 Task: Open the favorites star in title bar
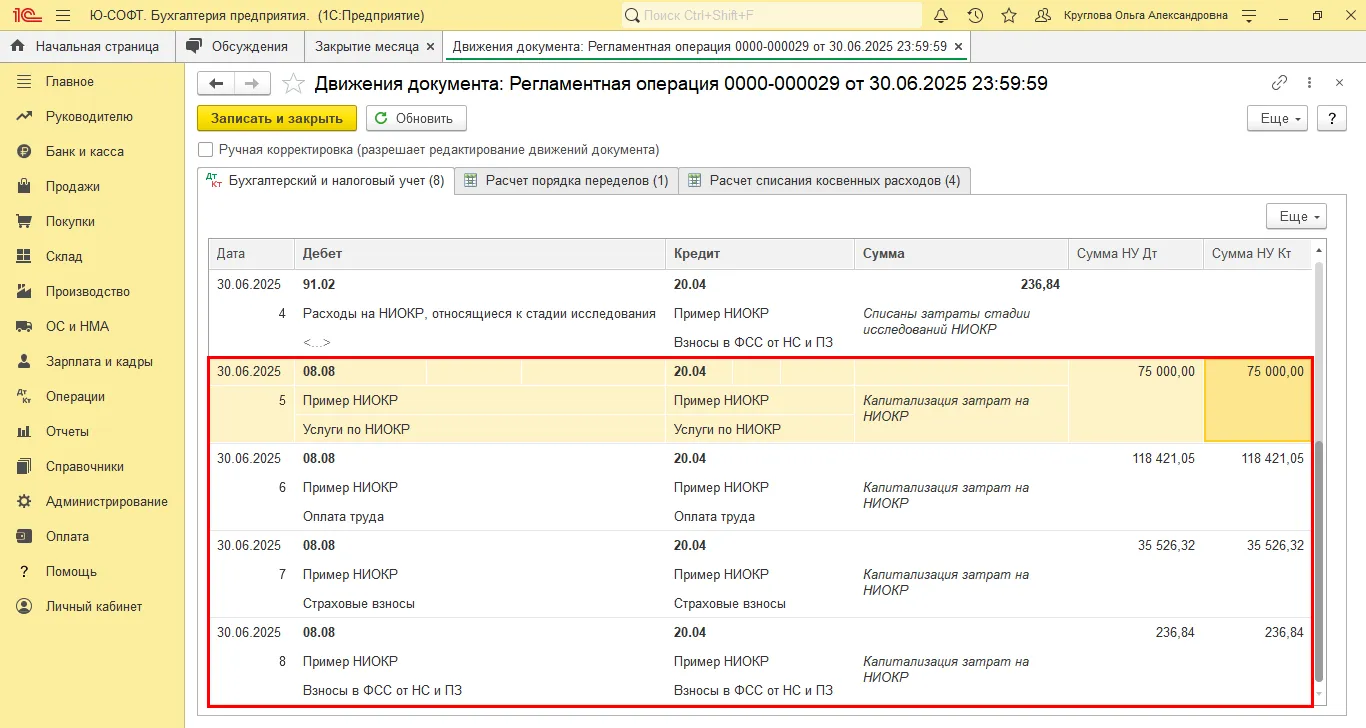(1009, 15)
